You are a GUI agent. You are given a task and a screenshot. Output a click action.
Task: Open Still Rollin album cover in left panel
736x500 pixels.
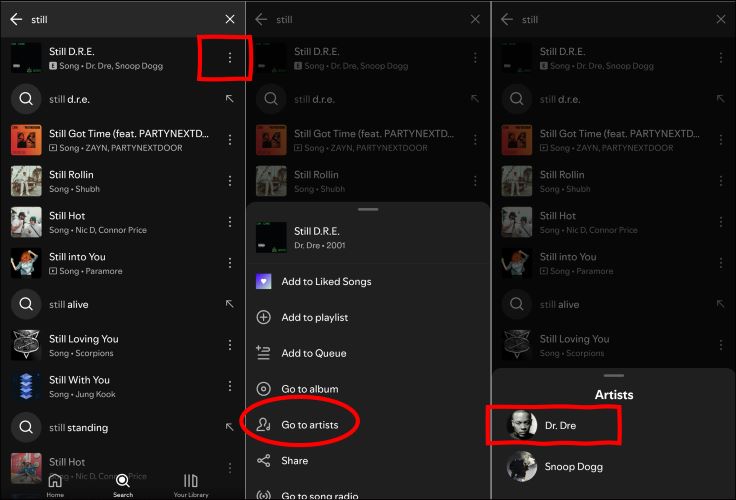click(26, 181)
